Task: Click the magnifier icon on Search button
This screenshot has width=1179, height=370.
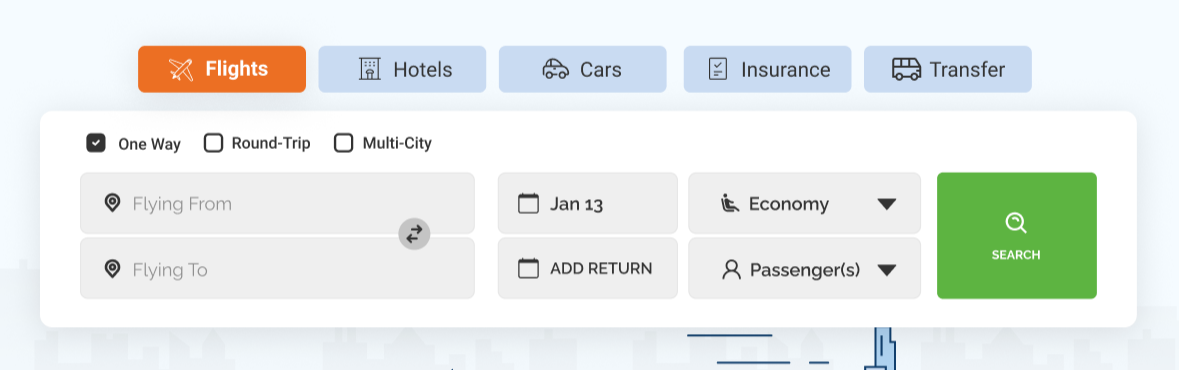Action: (x=1016, y=223)
